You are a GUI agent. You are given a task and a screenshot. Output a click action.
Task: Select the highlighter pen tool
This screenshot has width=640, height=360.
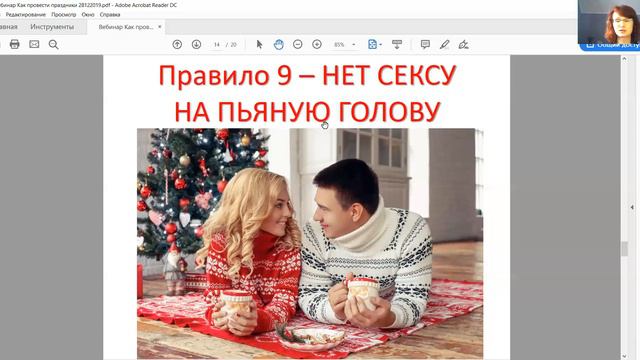pyautogui.click(x=444, y=44)
